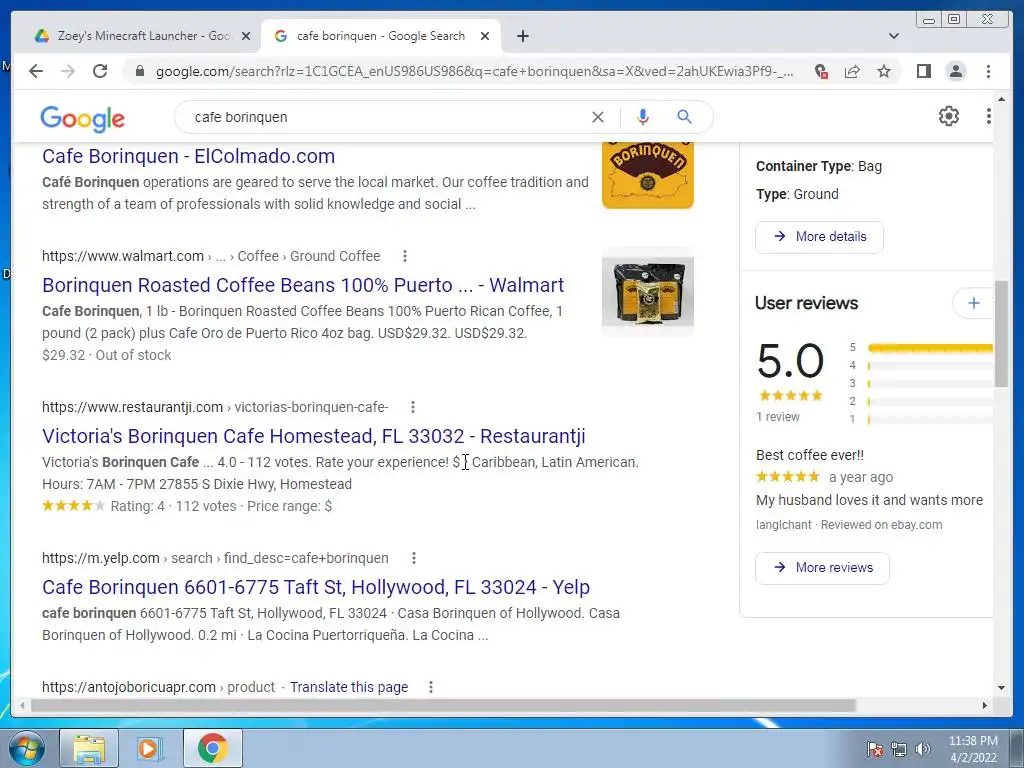Add a user review with the plus button
Screen dimensions: 1024x768
(x=973, y=303)
